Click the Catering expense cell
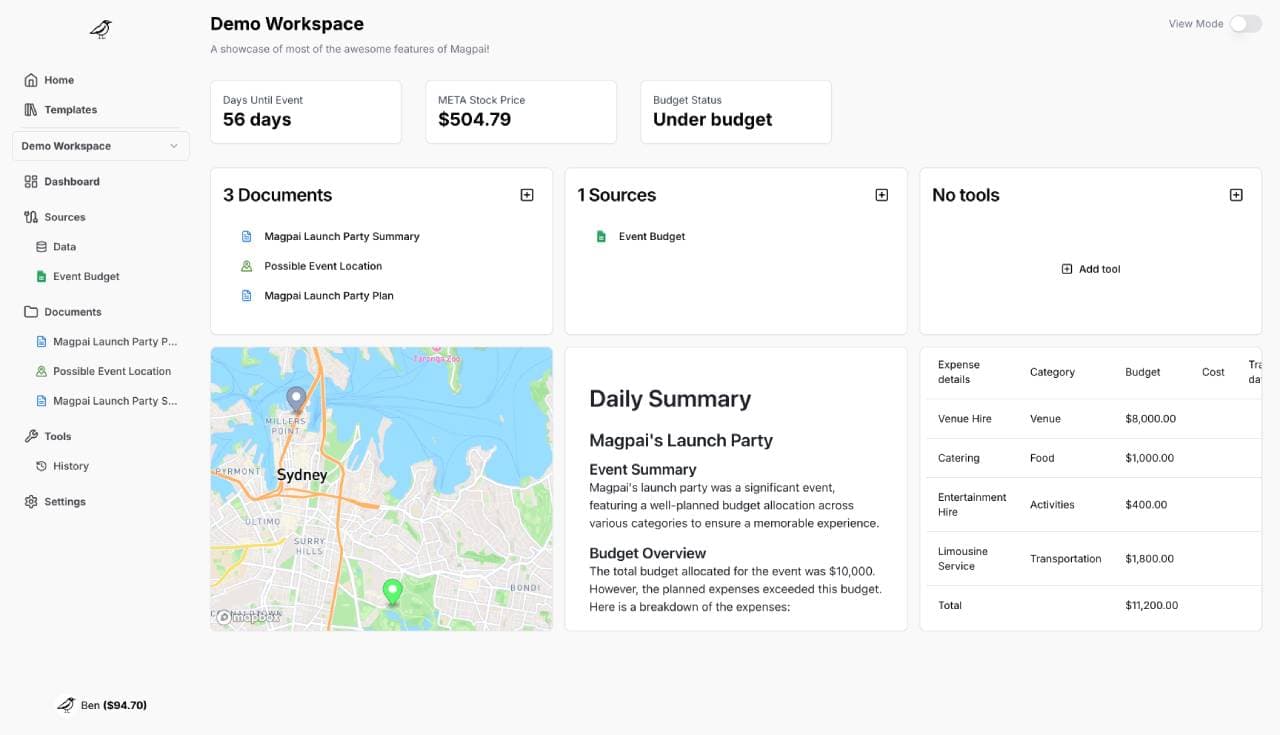This screenshot has height=735, width=1280. click(959, 458)
